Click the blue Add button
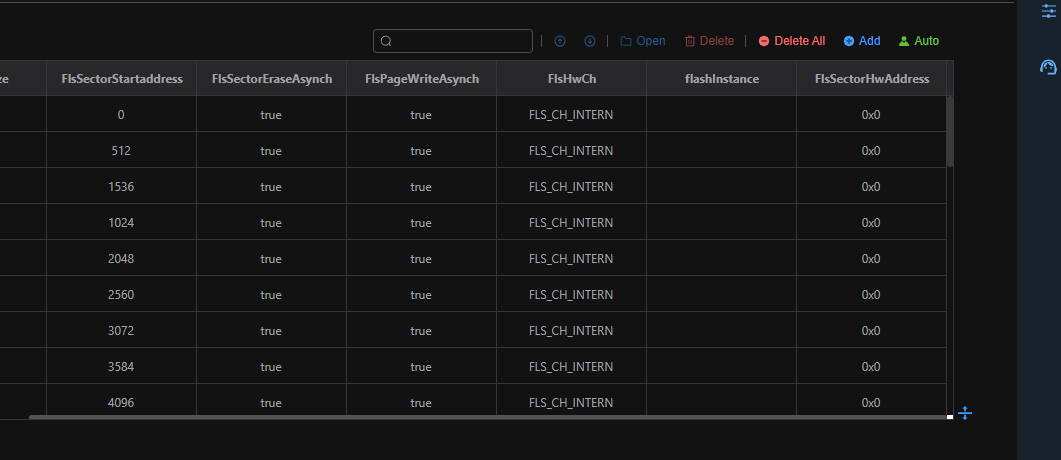1061x460 pixels. [x=862, y=41]
